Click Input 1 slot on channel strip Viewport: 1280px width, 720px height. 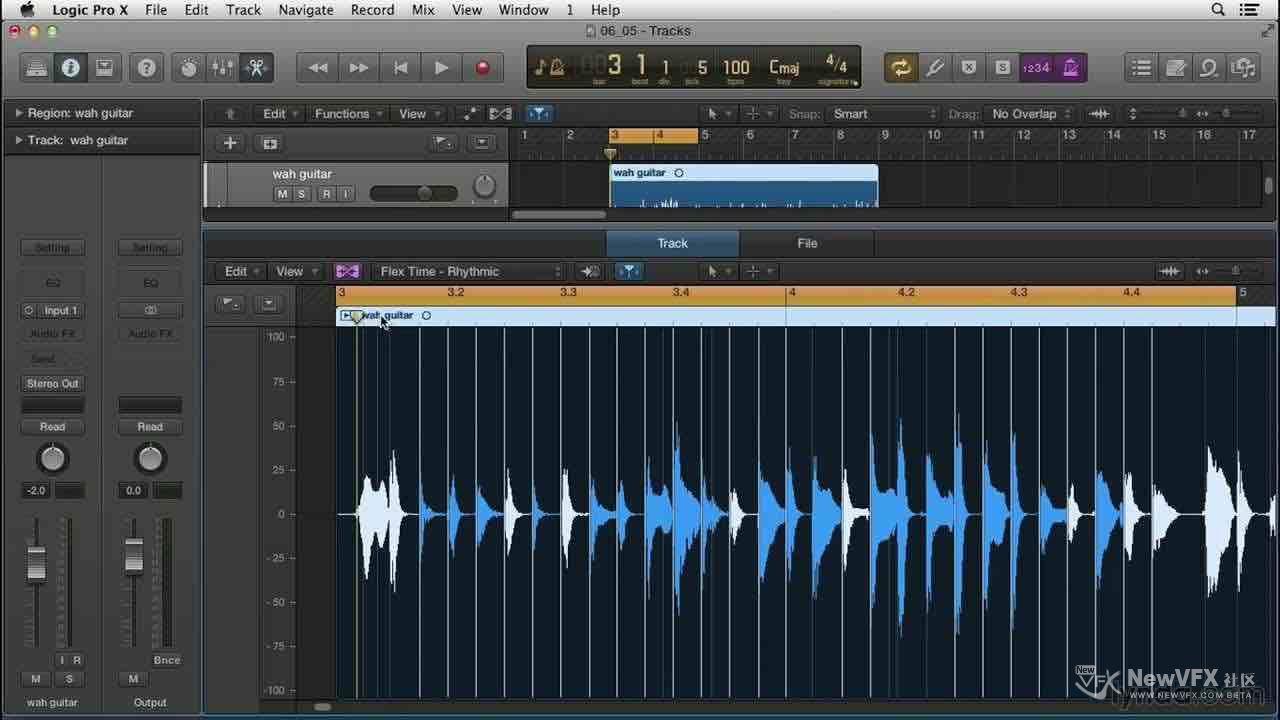point(52,310)
